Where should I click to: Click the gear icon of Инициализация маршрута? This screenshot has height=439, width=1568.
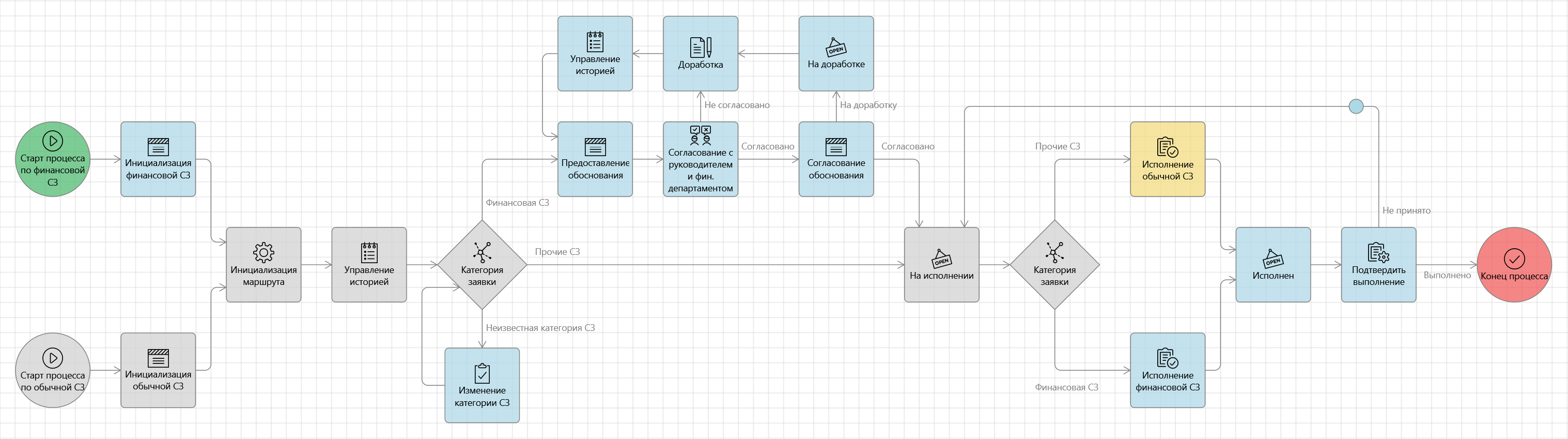click(263, 252)
